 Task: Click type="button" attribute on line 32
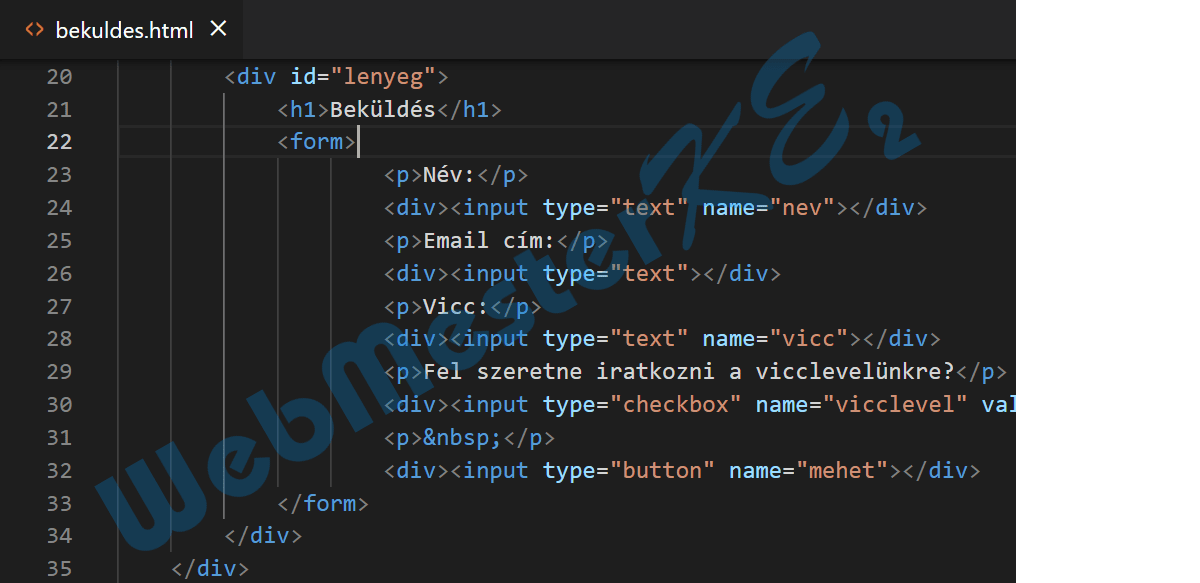coord(629,470)
